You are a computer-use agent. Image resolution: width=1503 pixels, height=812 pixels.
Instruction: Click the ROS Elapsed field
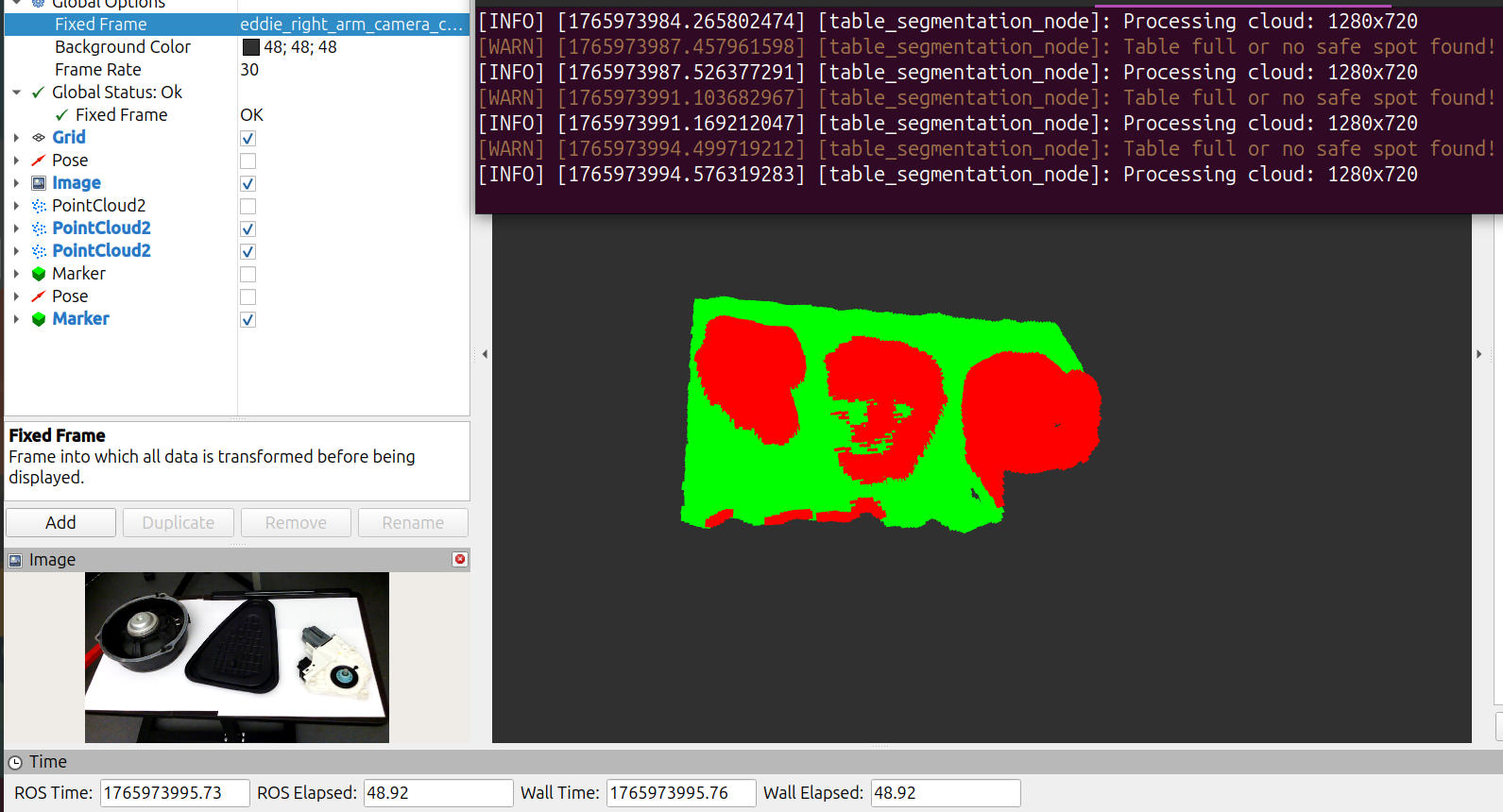pyautogui.click(x=438, y=793)
